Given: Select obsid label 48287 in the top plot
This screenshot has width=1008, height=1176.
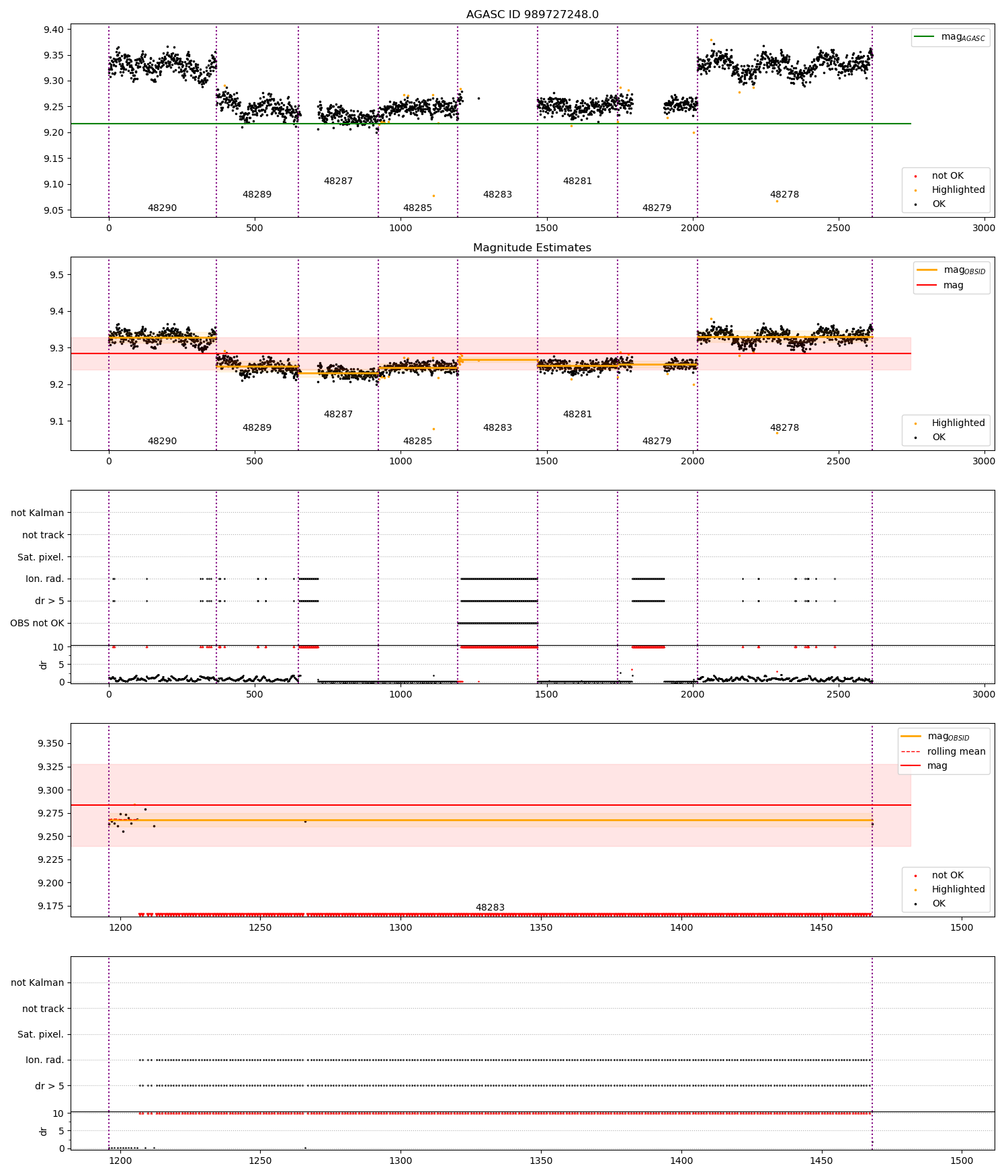Looking at the screenshot, I should 338,181.
